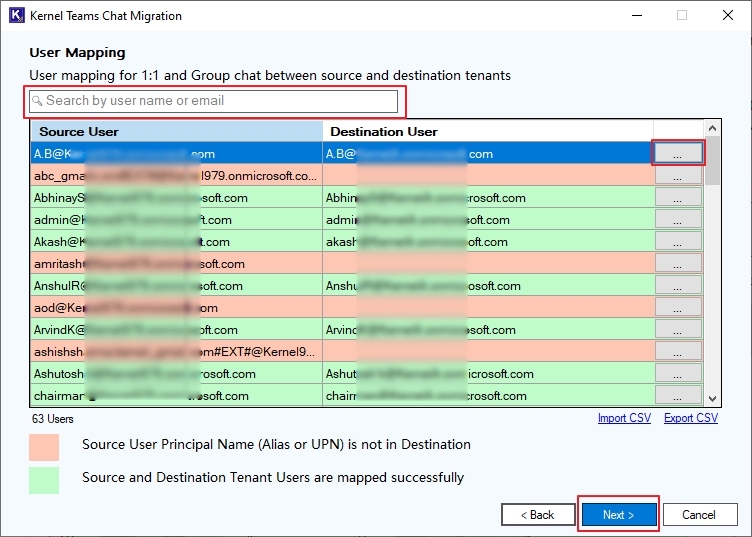Click destination user akash cell
The width and height of the screenshot is (752, 537).
point(488,242)
